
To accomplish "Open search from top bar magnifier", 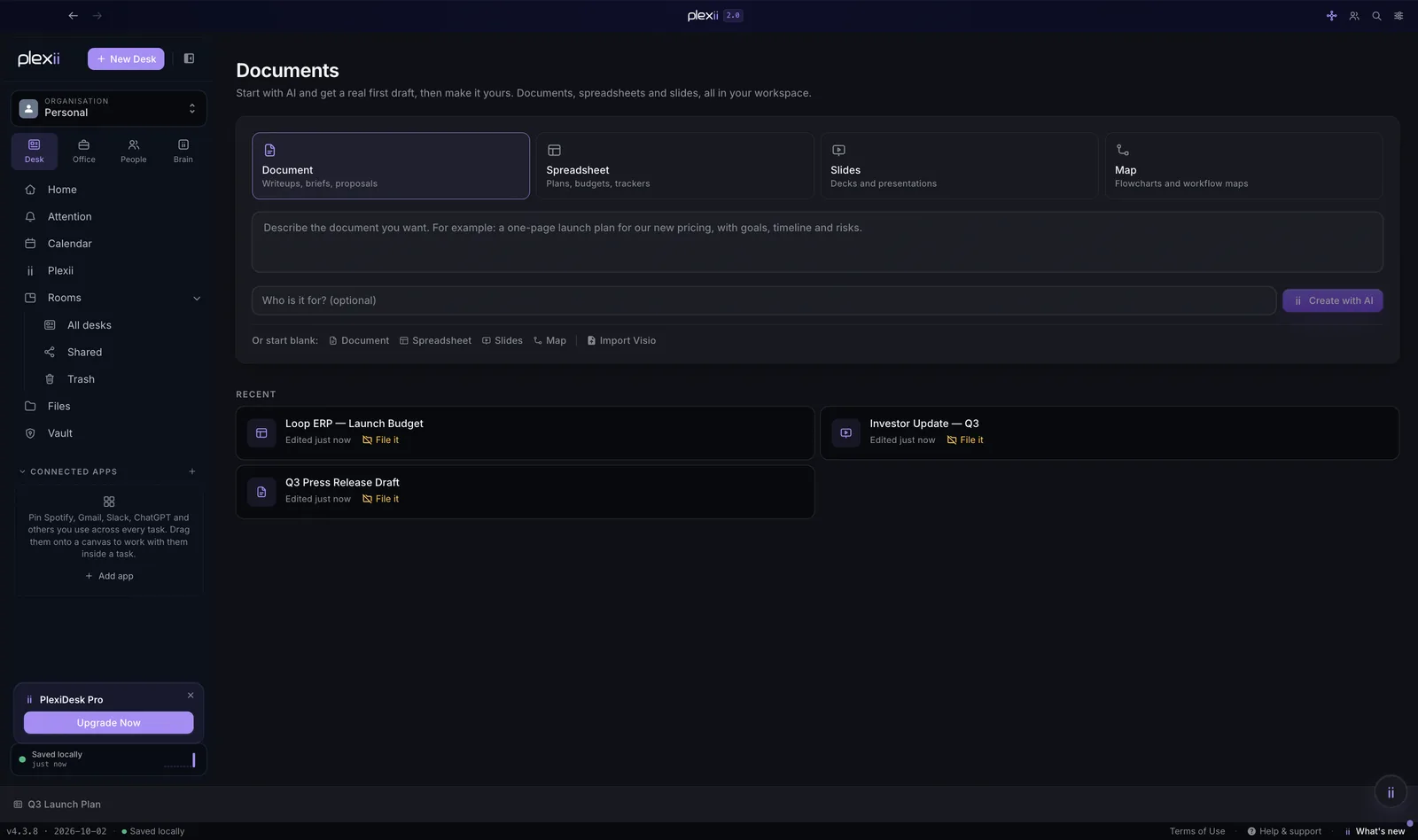I will coord(1376,16).
